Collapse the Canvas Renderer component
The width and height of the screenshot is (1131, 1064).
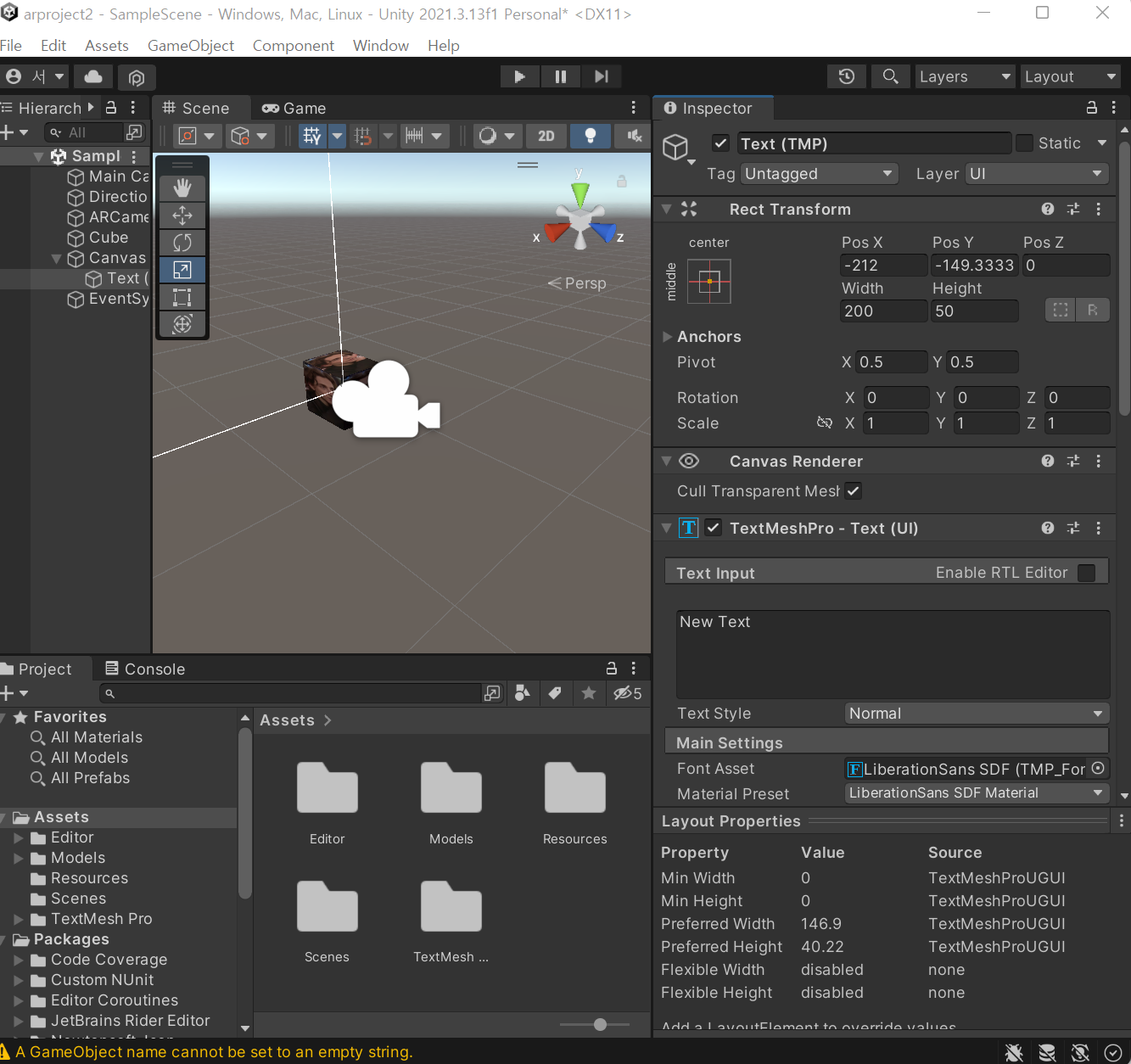point(667,461)
